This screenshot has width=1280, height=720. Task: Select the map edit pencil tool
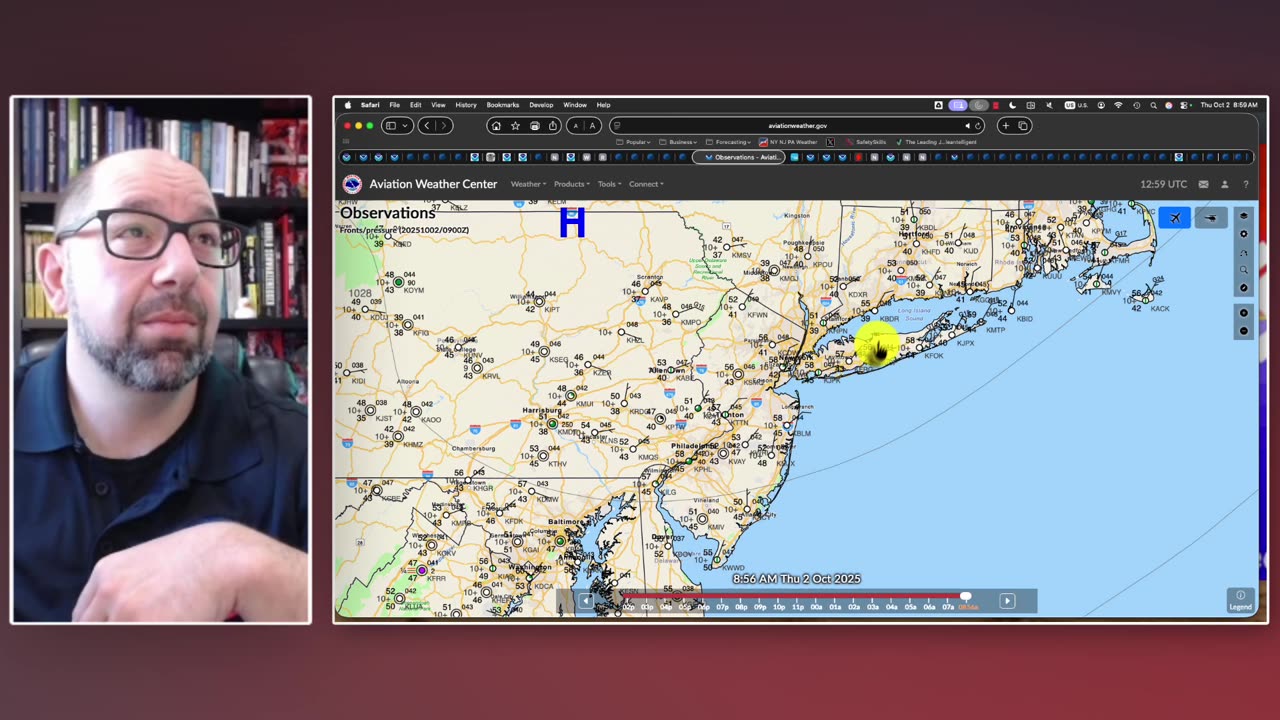coord(1244,288)
